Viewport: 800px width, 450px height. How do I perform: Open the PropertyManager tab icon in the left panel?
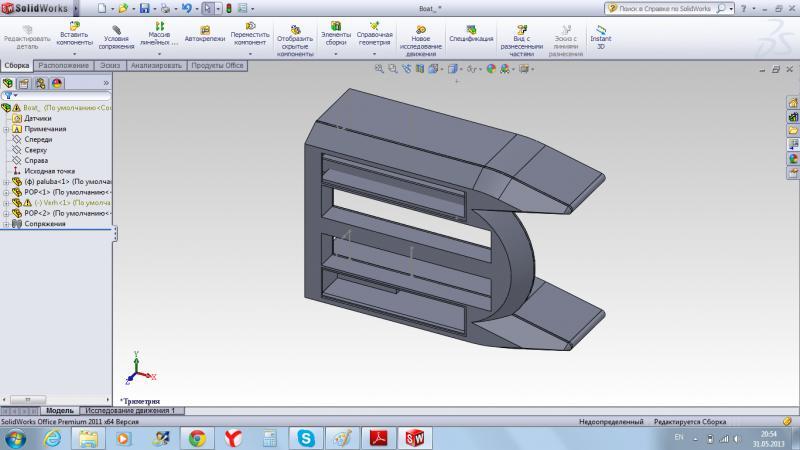pos(23,83)
